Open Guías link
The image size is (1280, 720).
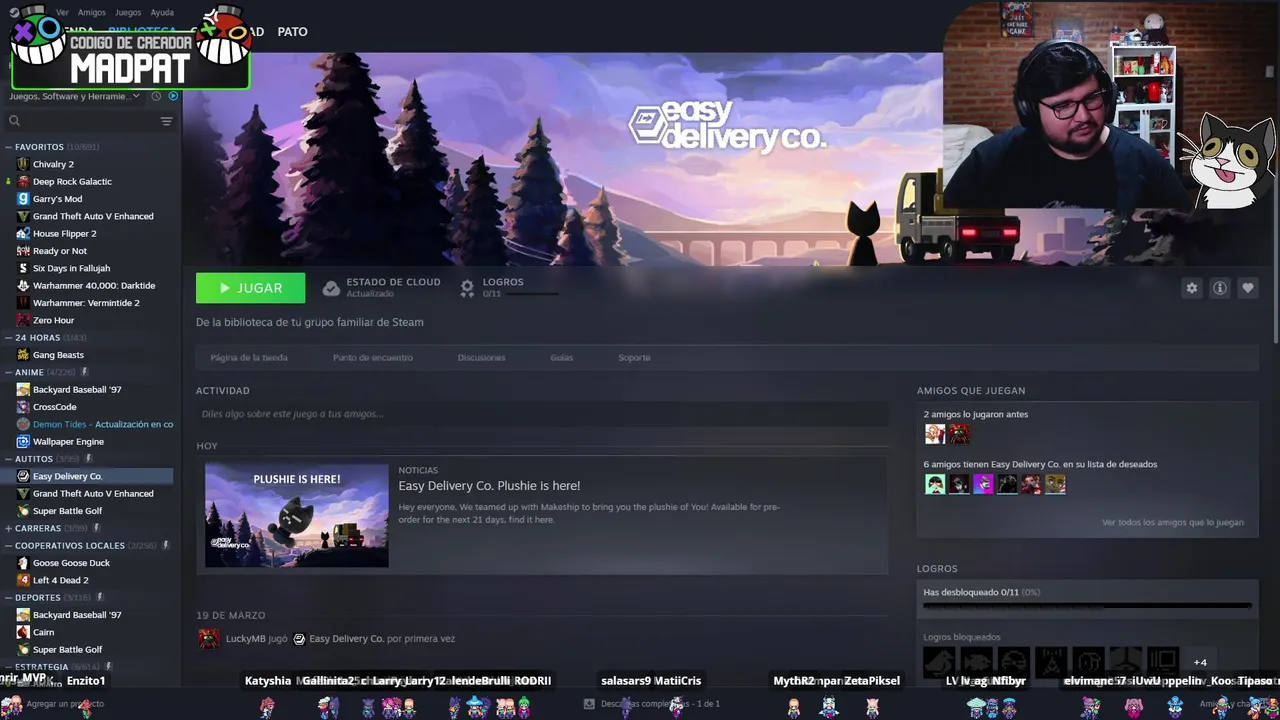(x=561, y=358)
